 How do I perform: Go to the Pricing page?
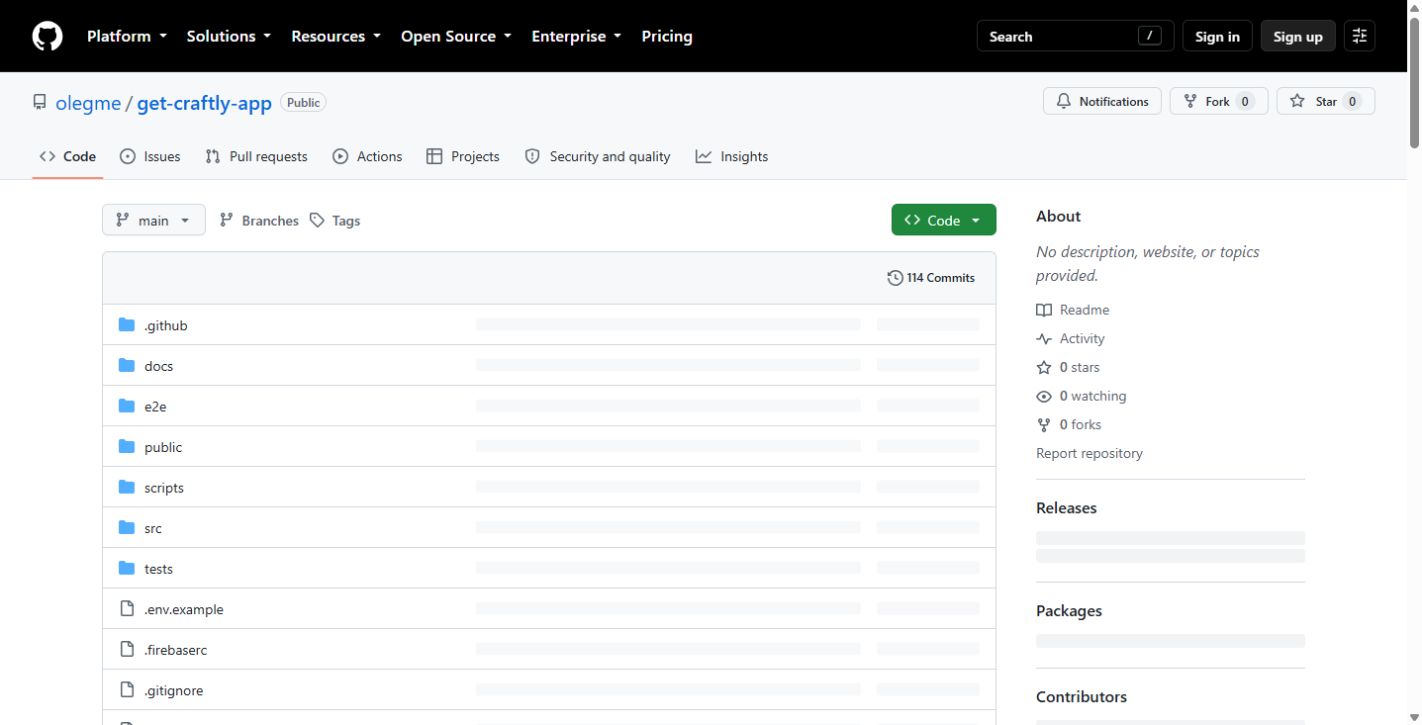(x=667, y=36)
